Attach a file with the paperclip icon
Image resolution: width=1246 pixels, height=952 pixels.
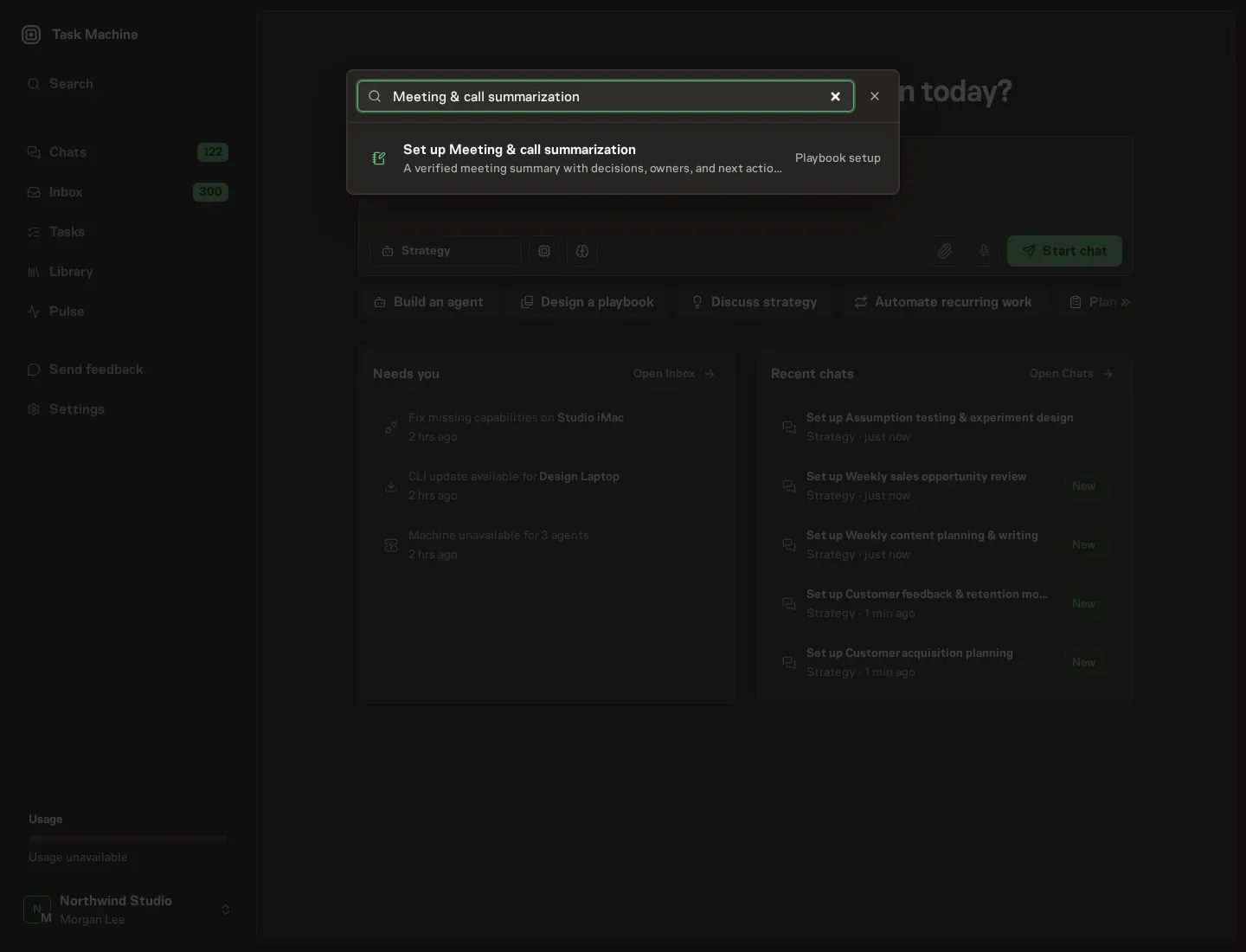945,251
